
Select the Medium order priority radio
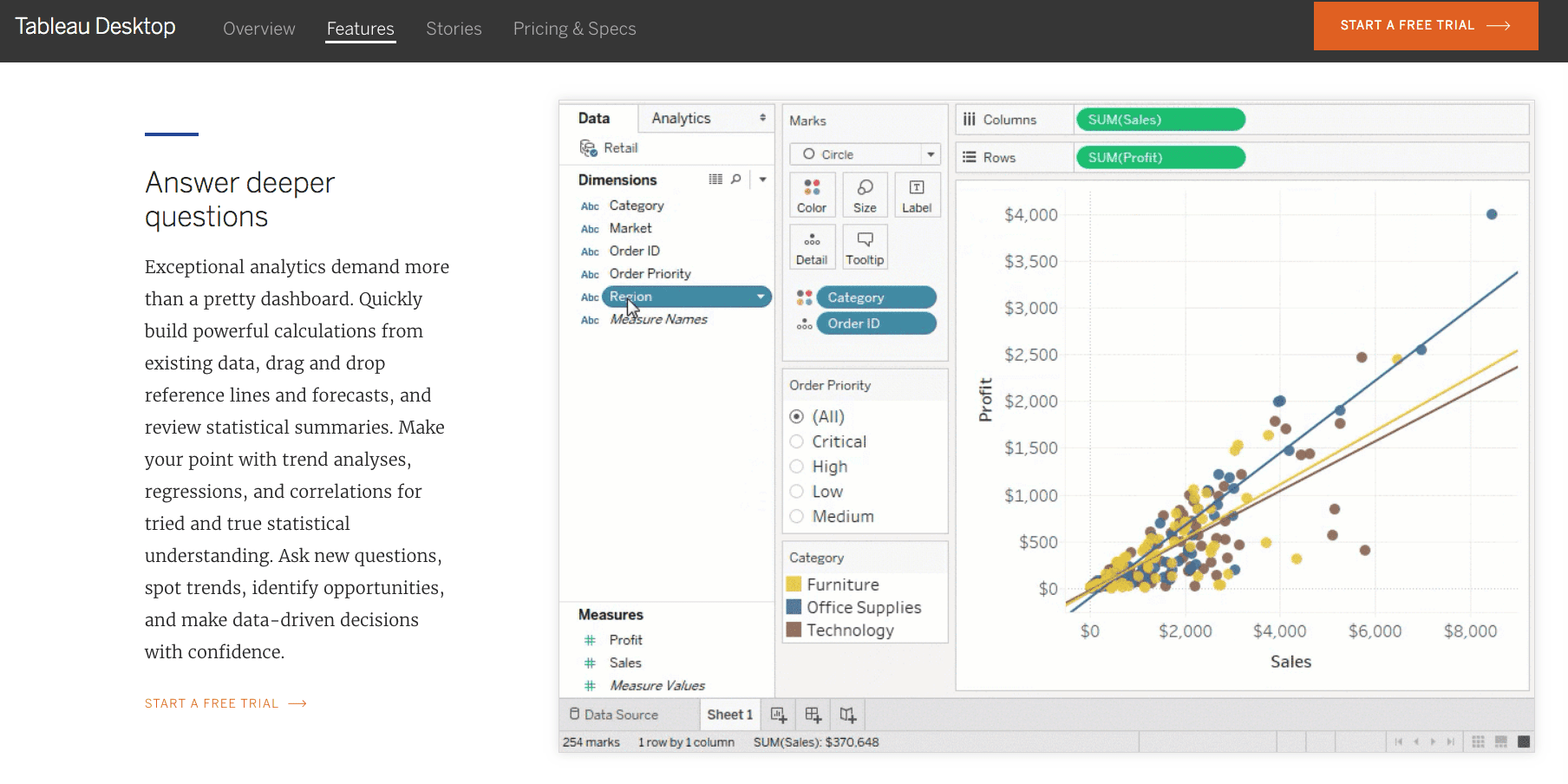[x=796, y=517]
